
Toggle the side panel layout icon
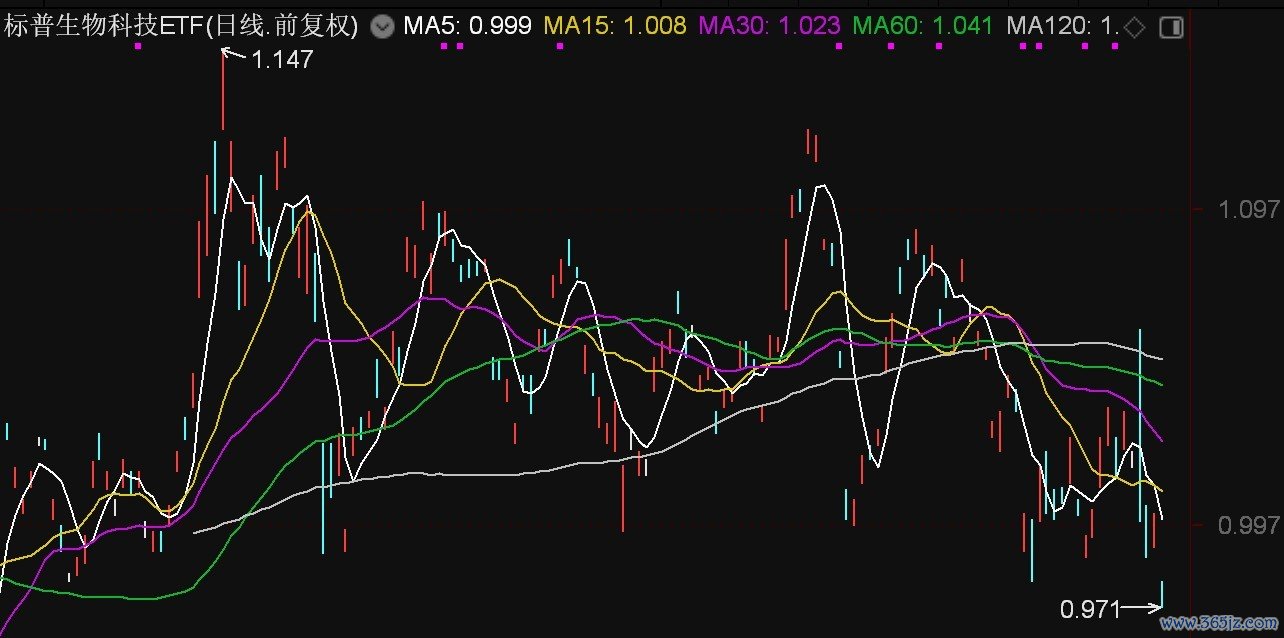click(x=1171, y=28)
